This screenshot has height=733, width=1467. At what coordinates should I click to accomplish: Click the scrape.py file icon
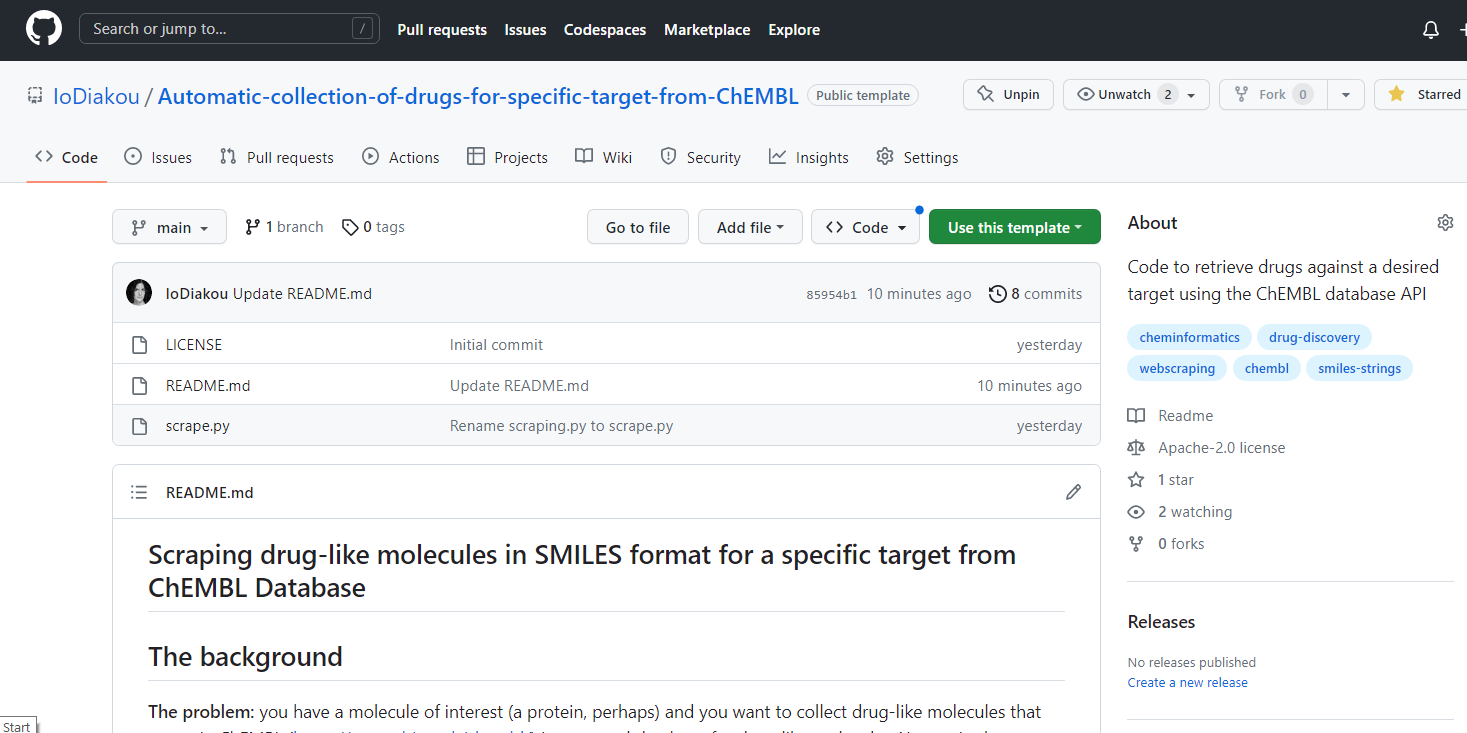[140, 425]
